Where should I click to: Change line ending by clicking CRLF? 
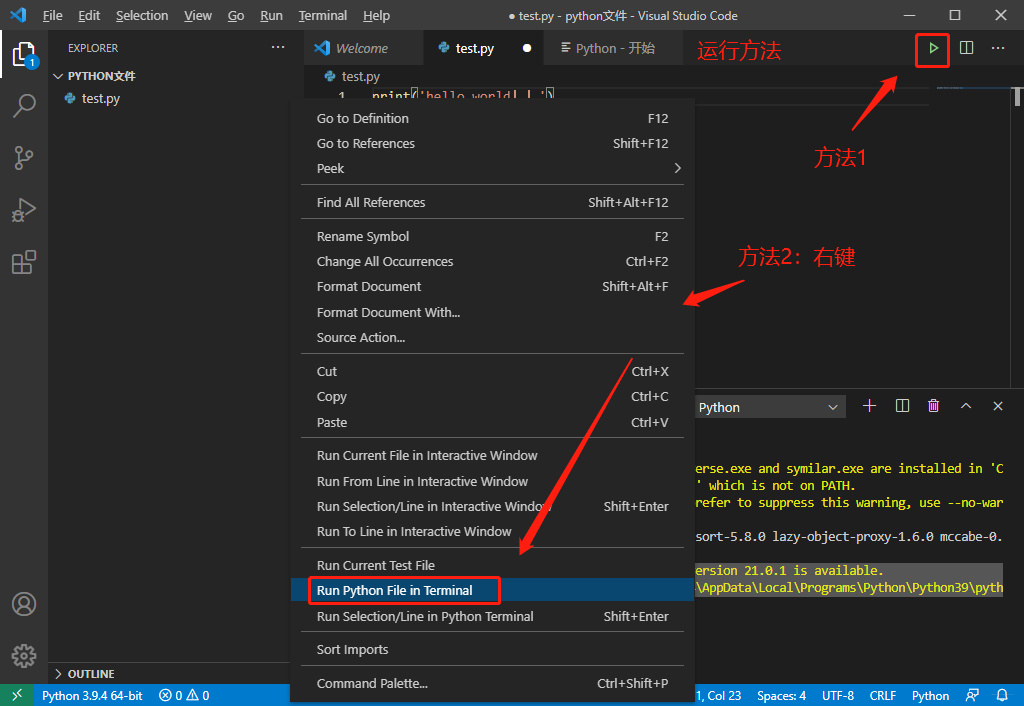[882, 695]
